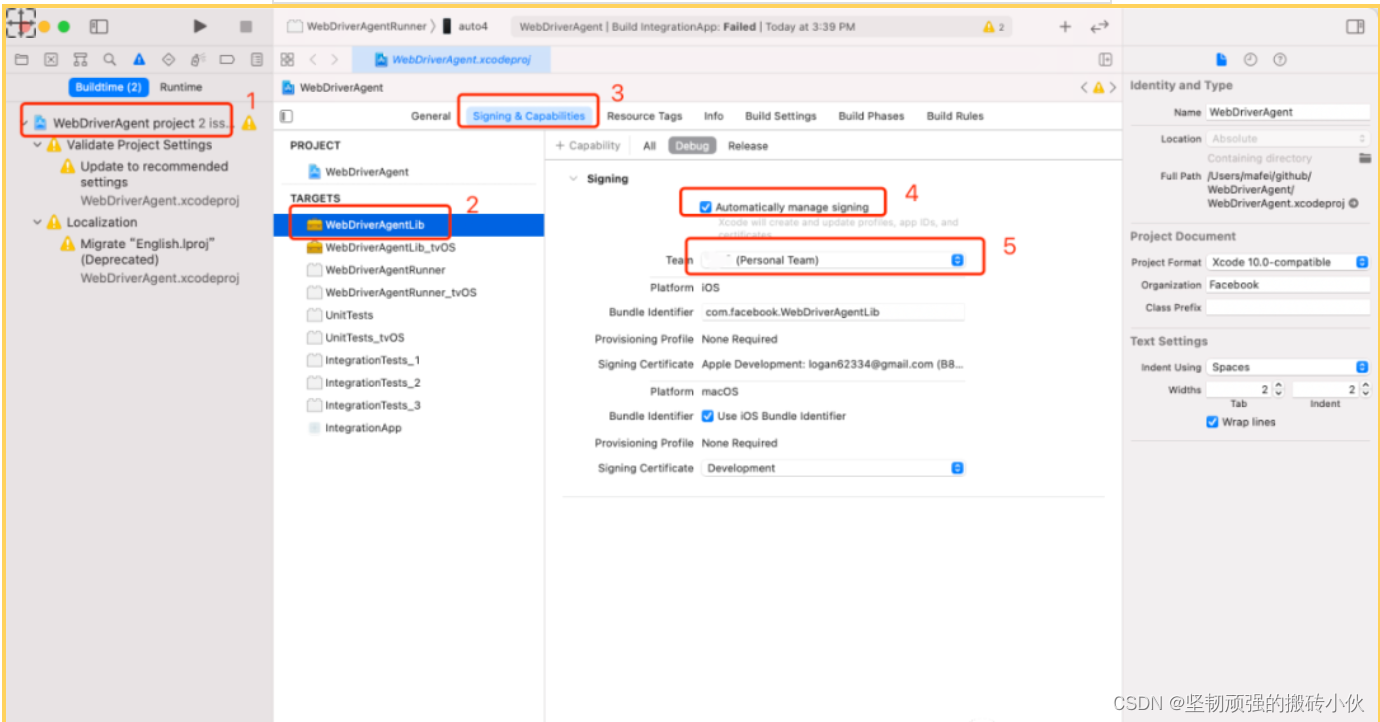The image size is (1380, 722).
Task: Show the File inspector
Action: pyautogui.click(x=1221, y=60)
